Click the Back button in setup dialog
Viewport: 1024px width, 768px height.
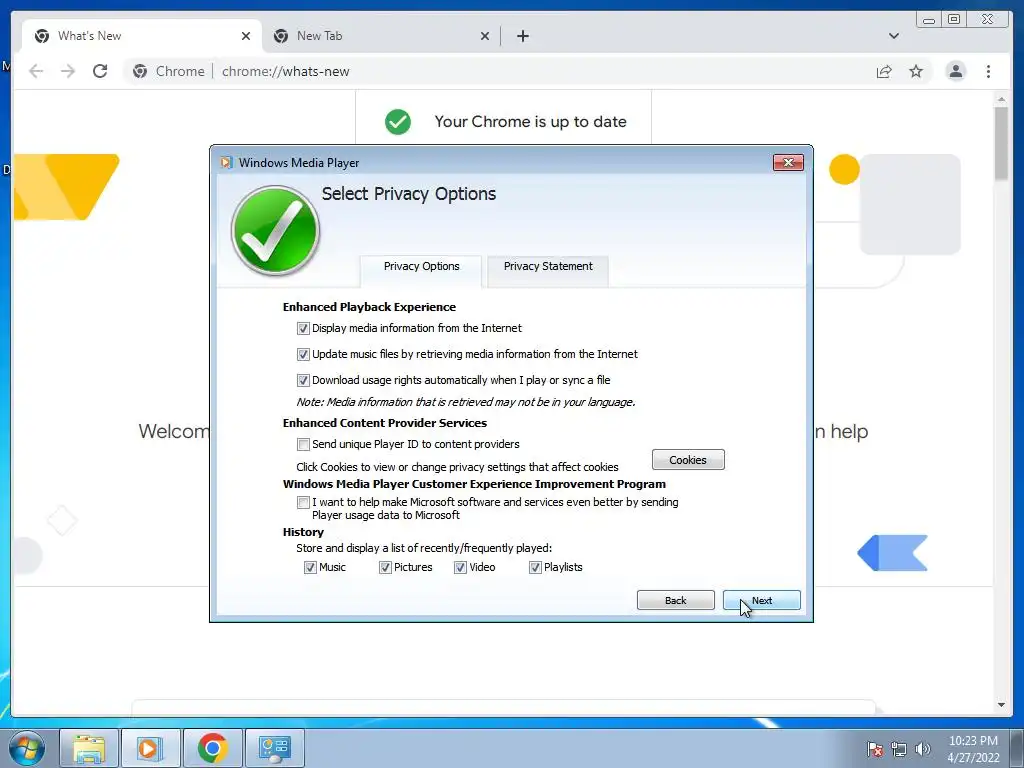tap(675, 600)
